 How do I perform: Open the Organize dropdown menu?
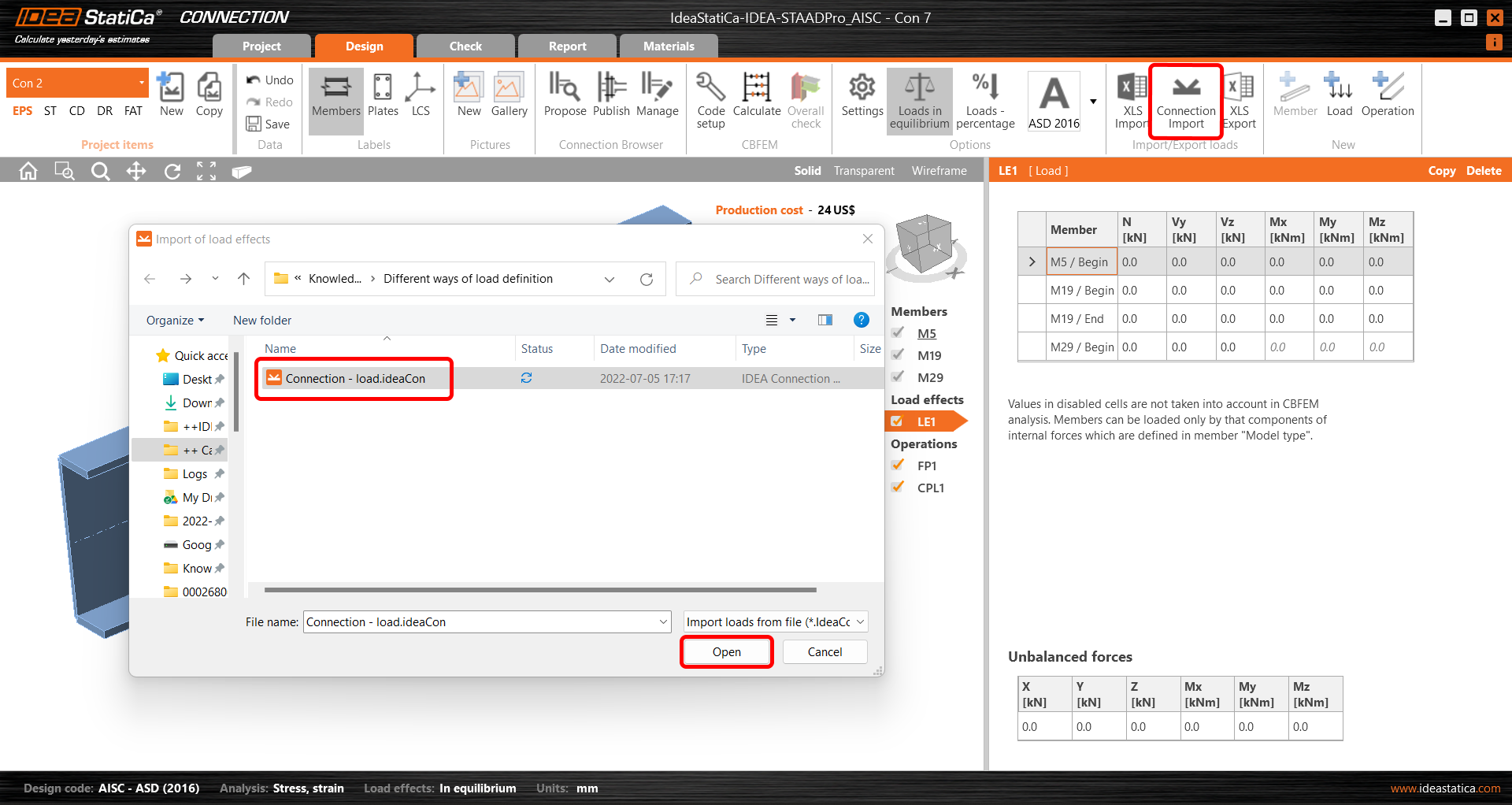(x=175, y=321)
